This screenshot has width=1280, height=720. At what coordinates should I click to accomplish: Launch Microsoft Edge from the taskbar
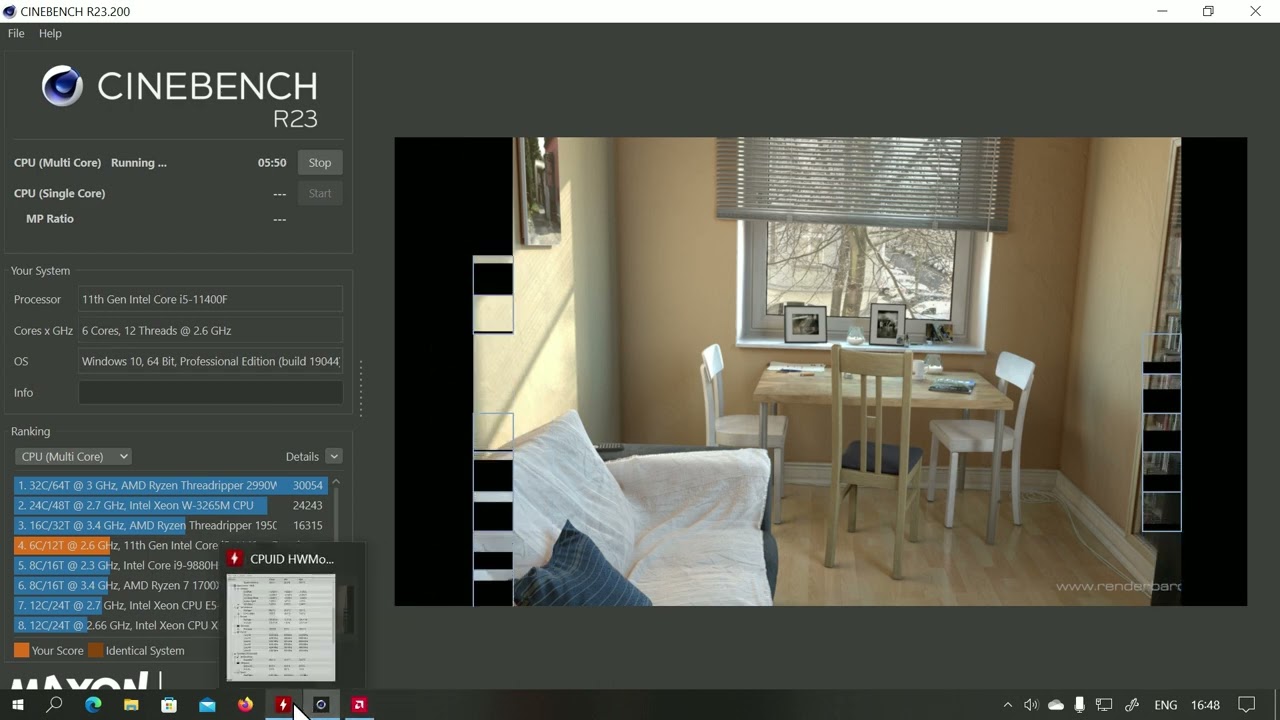point(93,705)
